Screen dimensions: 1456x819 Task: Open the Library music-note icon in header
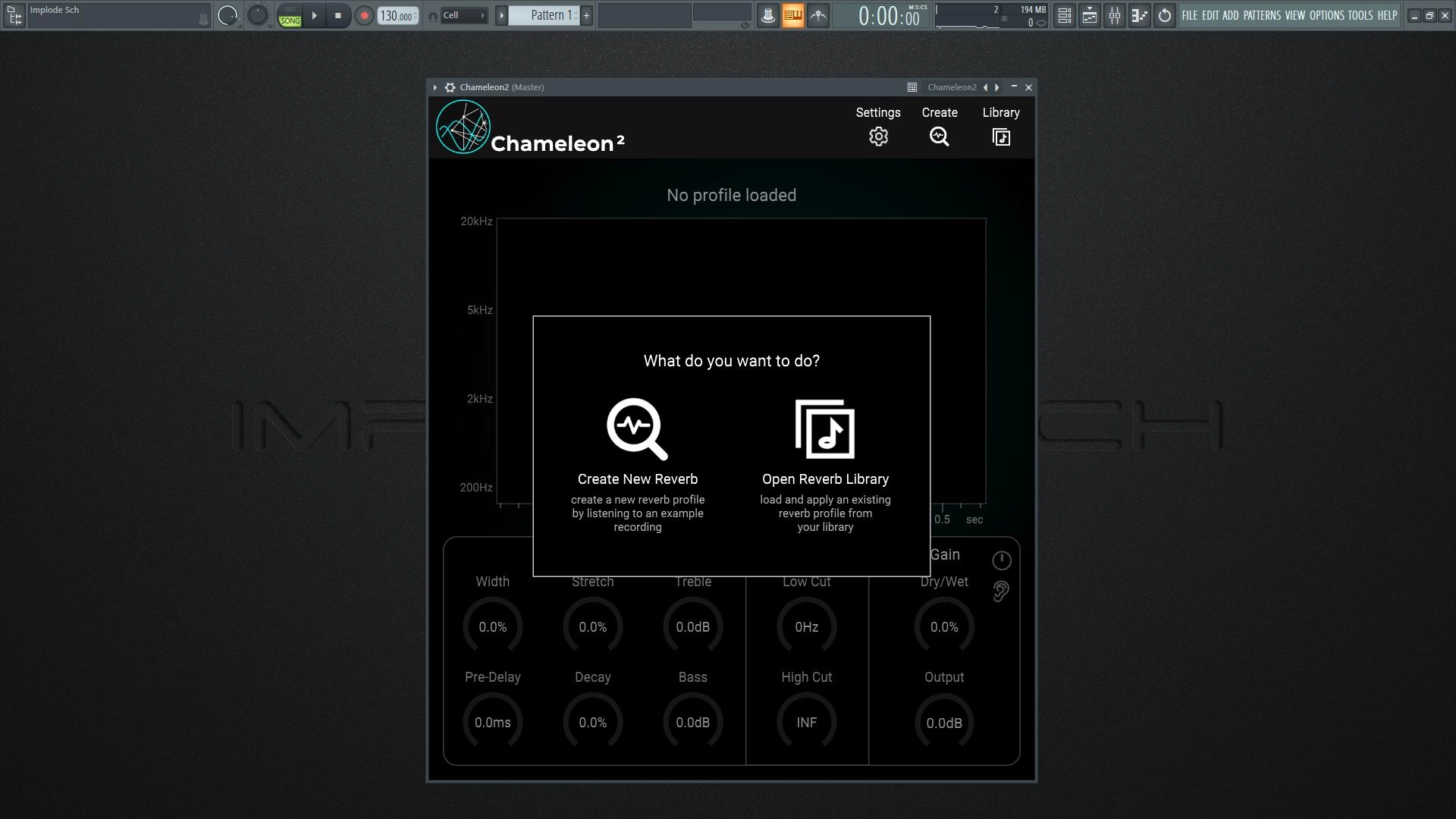click(x=1001, y=137)
